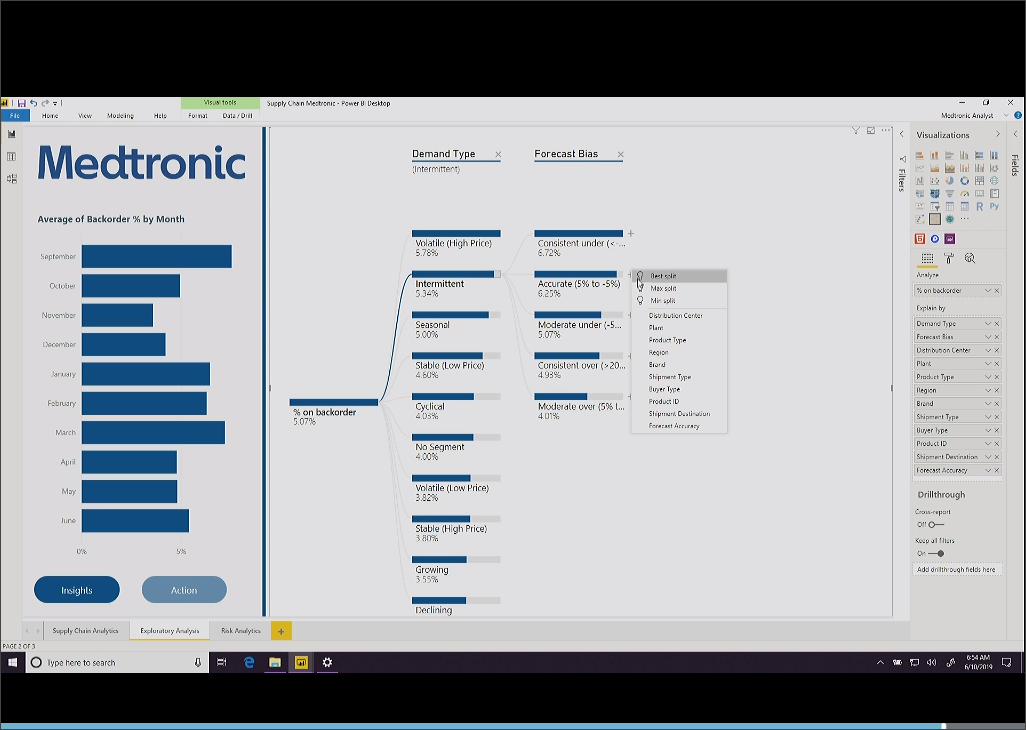
Task: Toggle the Keep all filters switch
Action: tap(936, 553)
